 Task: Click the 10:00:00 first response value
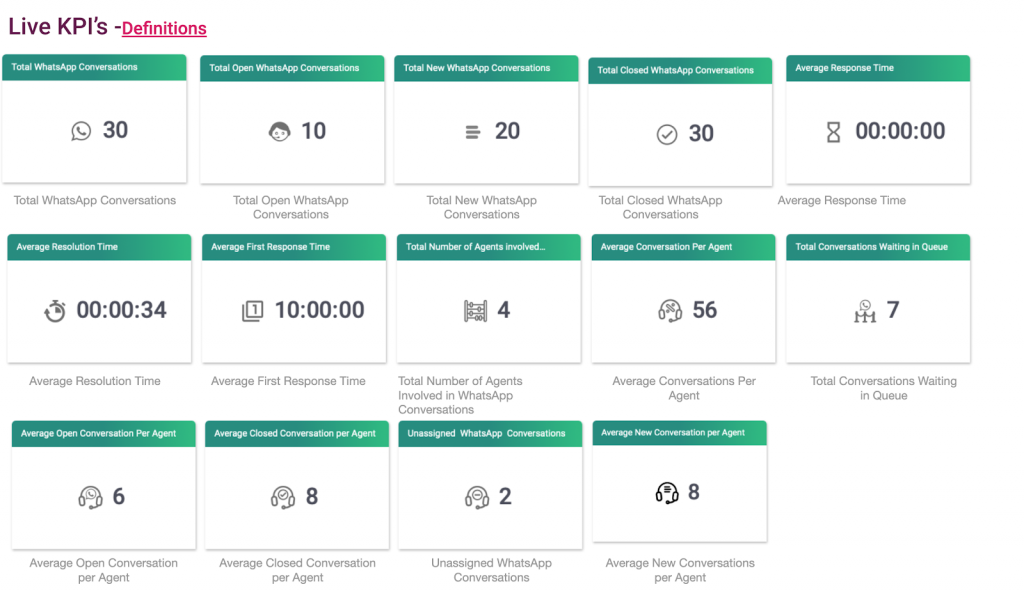pyautogui.click(x=319, y=310)
